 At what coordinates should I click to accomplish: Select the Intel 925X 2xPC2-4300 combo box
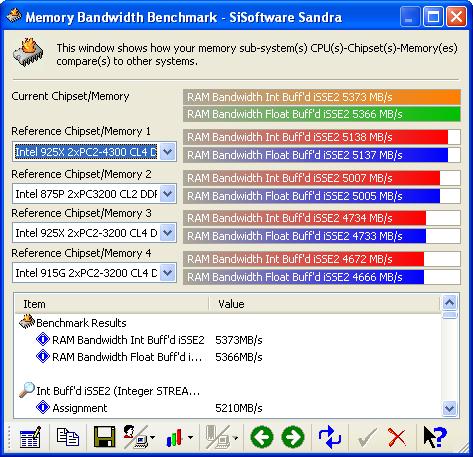[94, 152]
